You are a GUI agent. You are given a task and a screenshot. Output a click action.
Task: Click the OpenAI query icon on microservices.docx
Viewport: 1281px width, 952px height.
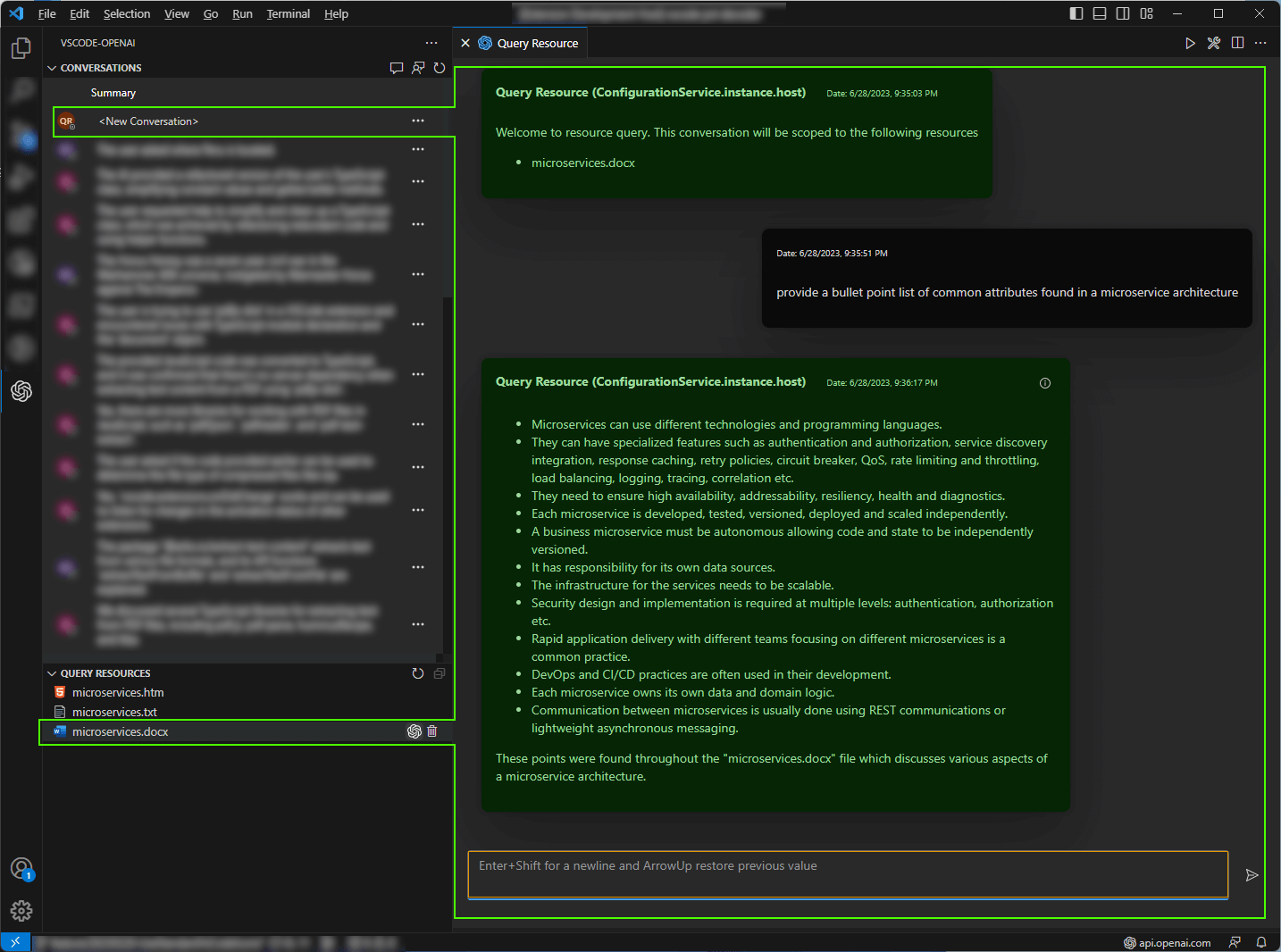(x=414, y=731)
